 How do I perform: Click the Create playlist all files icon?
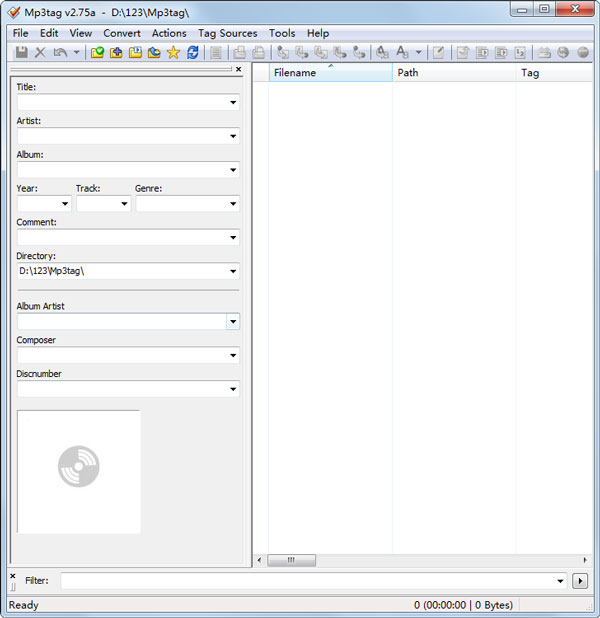click(x=482, y=52)
